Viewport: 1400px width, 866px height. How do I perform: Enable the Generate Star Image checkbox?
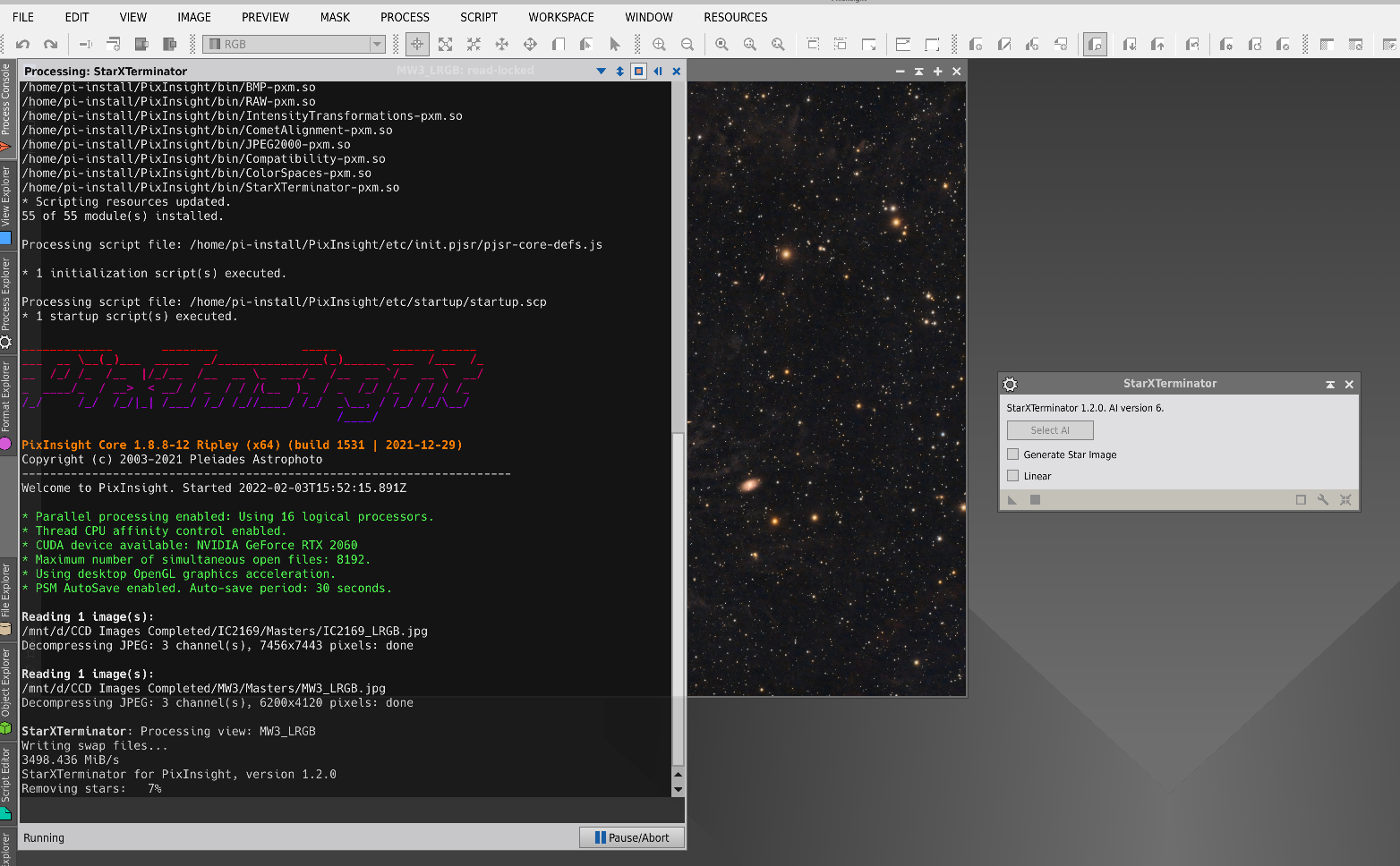coord(1013,454)
